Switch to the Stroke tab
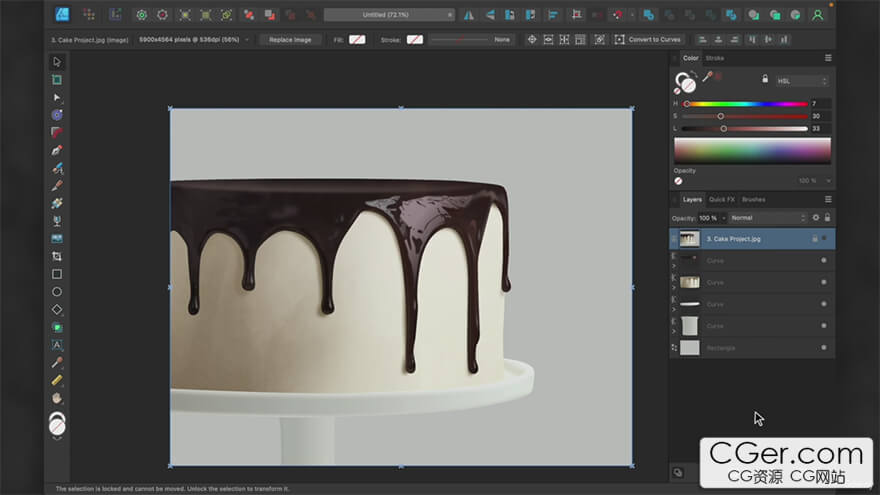This screenshot has height=495, width=880. coord(715,58)
